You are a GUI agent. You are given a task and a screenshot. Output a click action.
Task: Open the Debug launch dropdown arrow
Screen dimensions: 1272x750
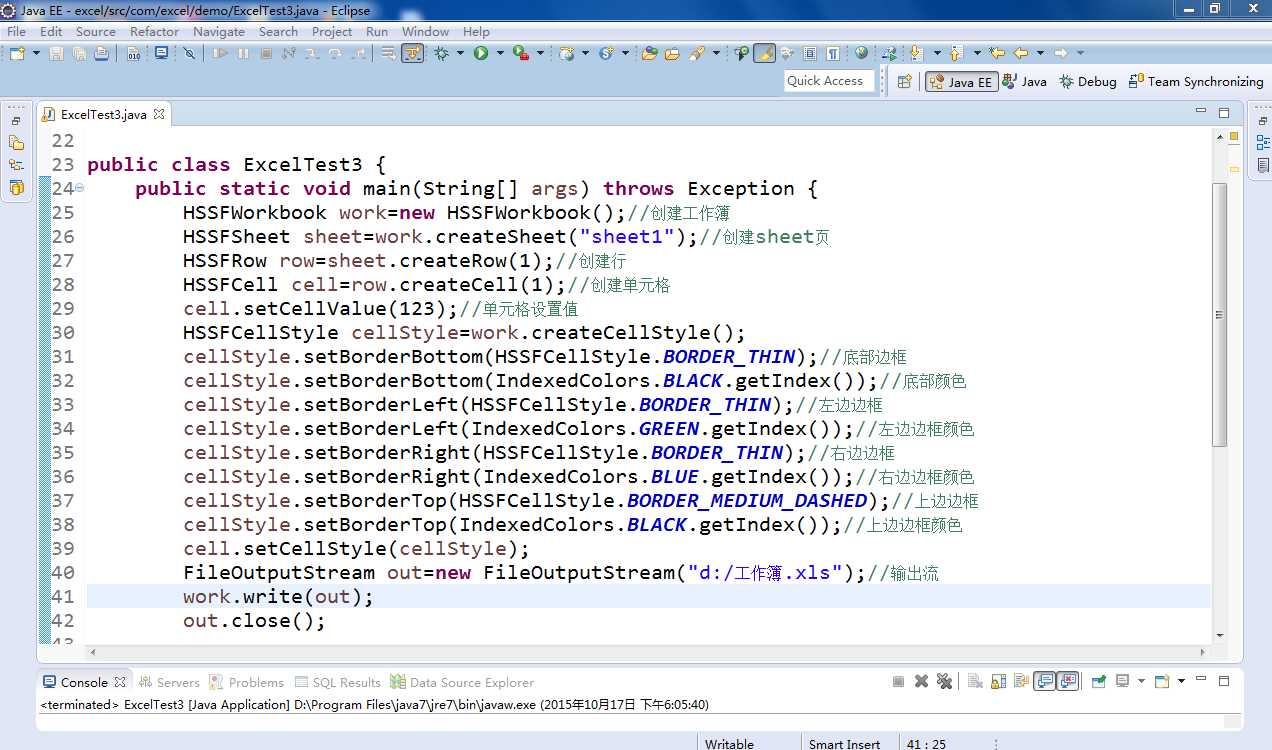pyautogui.click(x=458, y=53)
